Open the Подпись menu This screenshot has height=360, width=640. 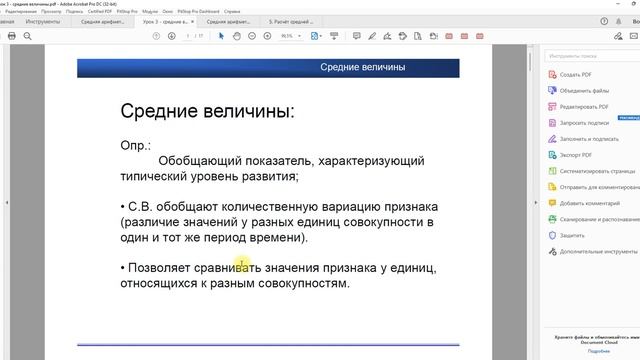pyautogui.click(x=74, y=11)
